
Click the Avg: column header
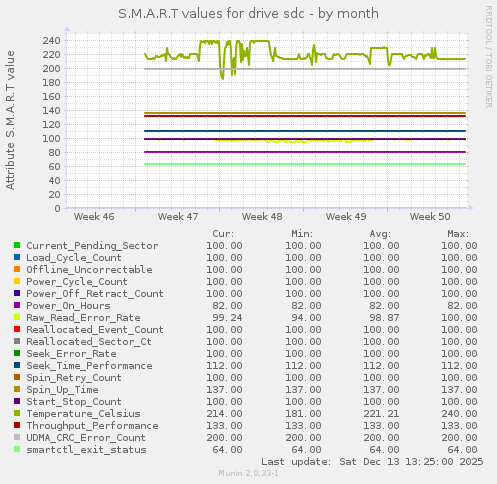tap(380, 234)
